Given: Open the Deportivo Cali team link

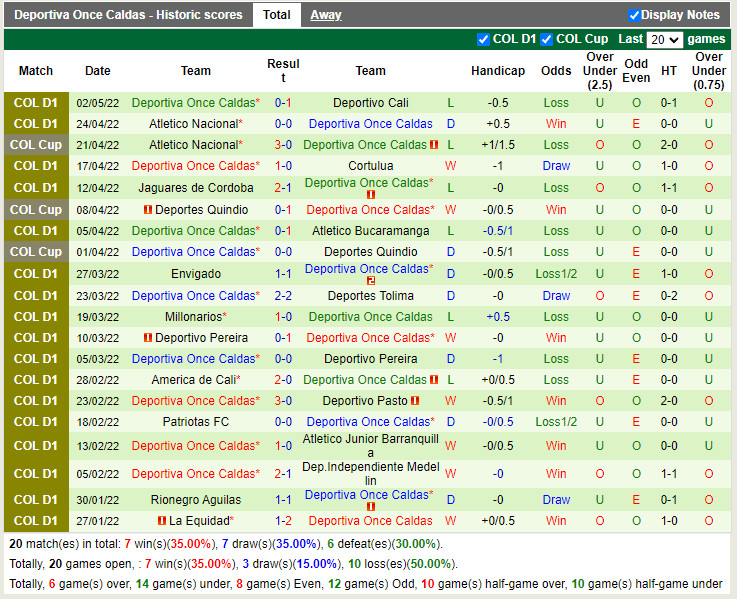Looking at the screenshot, I should click(x=370, y=103).
